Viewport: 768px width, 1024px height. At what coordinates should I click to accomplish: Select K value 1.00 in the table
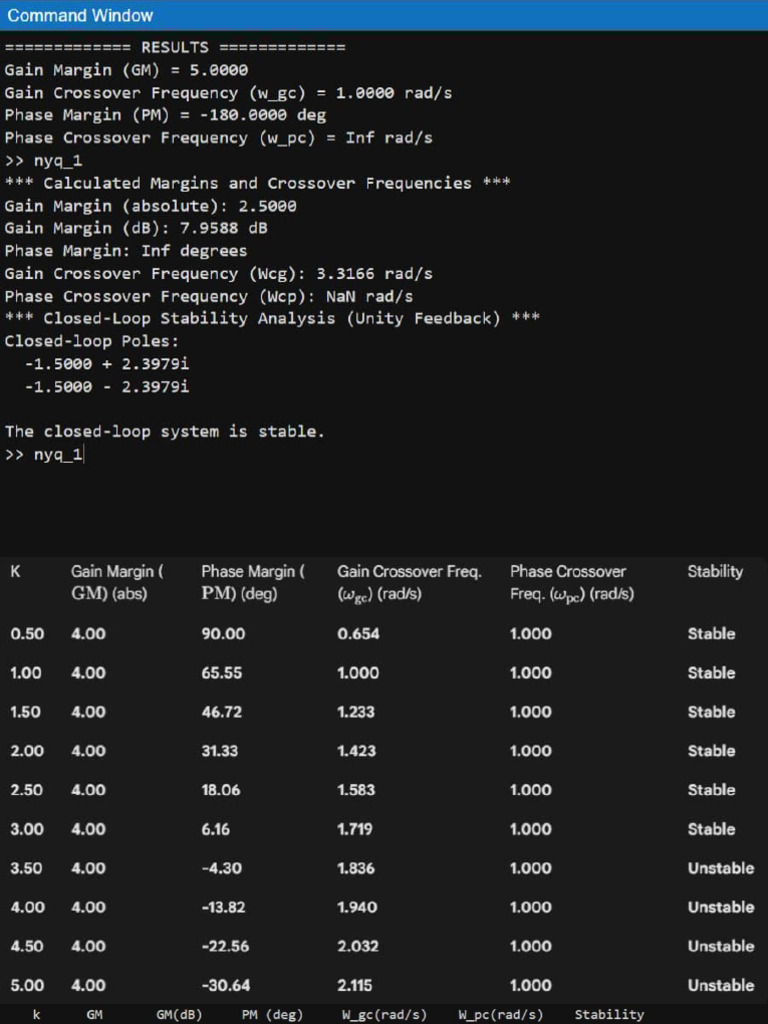click(25, 673)
